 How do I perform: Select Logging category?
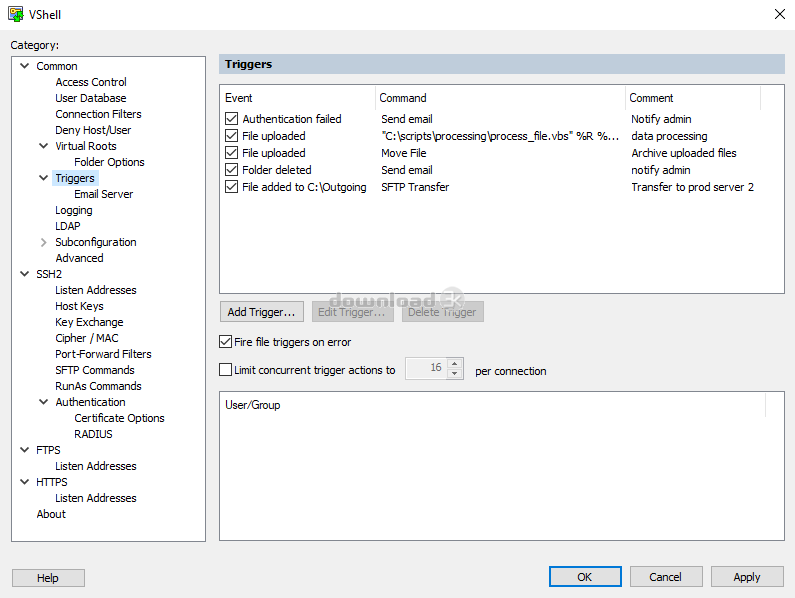point(74,210)
